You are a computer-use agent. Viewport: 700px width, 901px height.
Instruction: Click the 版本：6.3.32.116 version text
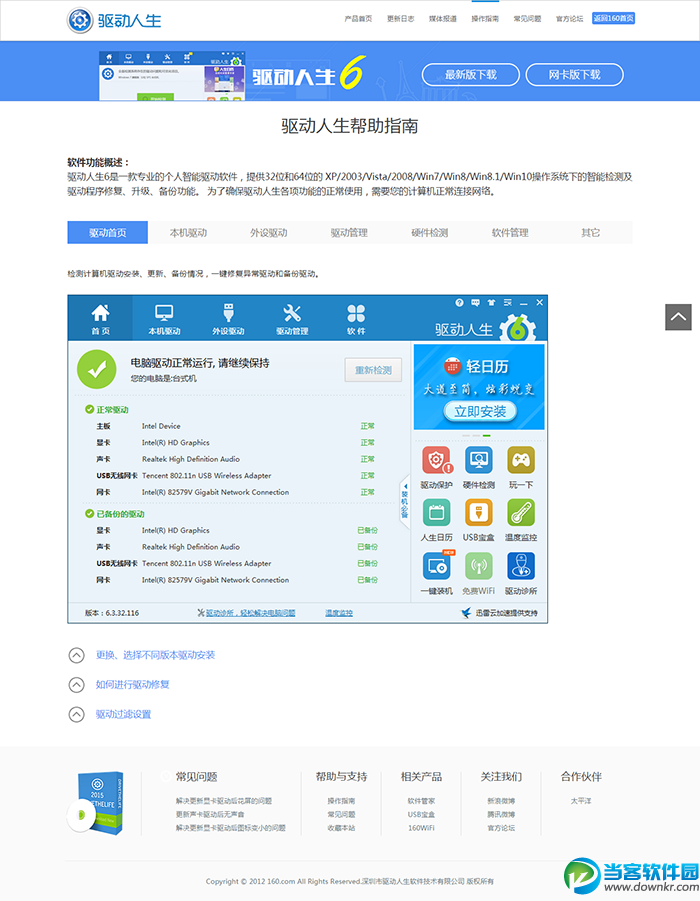click(112, 613)
